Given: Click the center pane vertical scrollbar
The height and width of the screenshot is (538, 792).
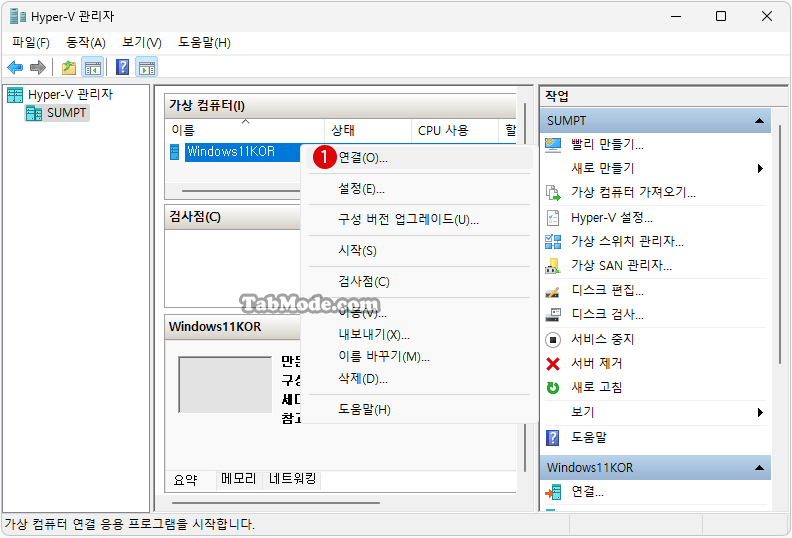Looking at the screenshot, I should coord(525,288).
